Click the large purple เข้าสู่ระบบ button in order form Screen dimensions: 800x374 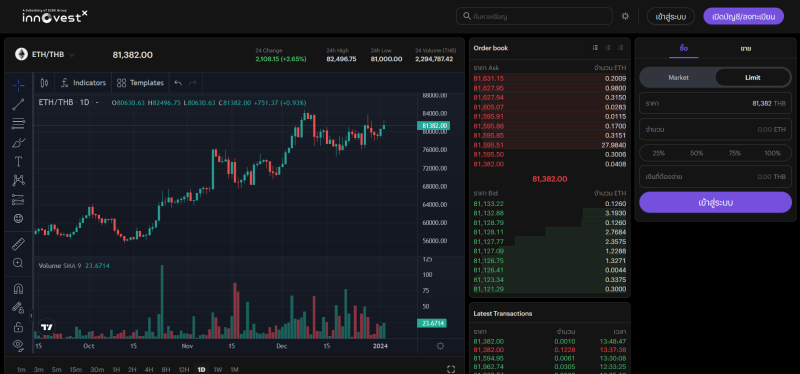[x=715, y=203]
